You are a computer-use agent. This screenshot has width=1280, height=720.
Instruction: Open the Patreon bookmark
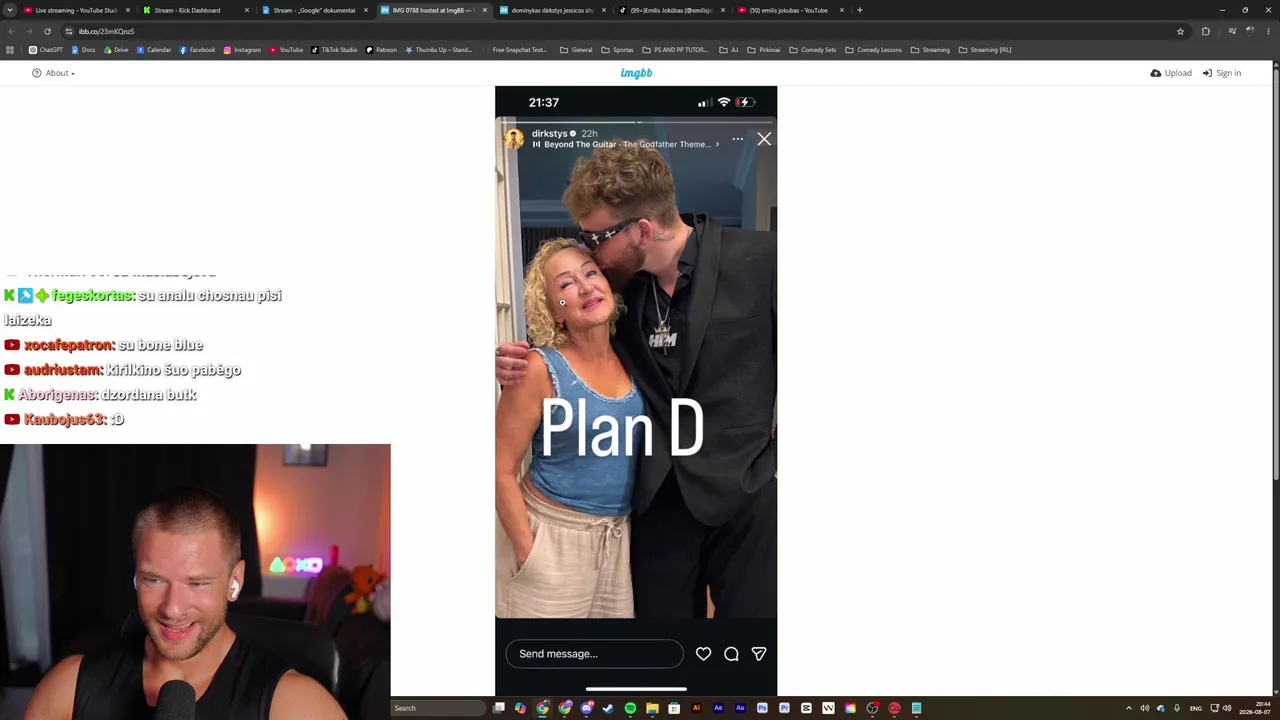pyautogui.click(x=381, y=50)
